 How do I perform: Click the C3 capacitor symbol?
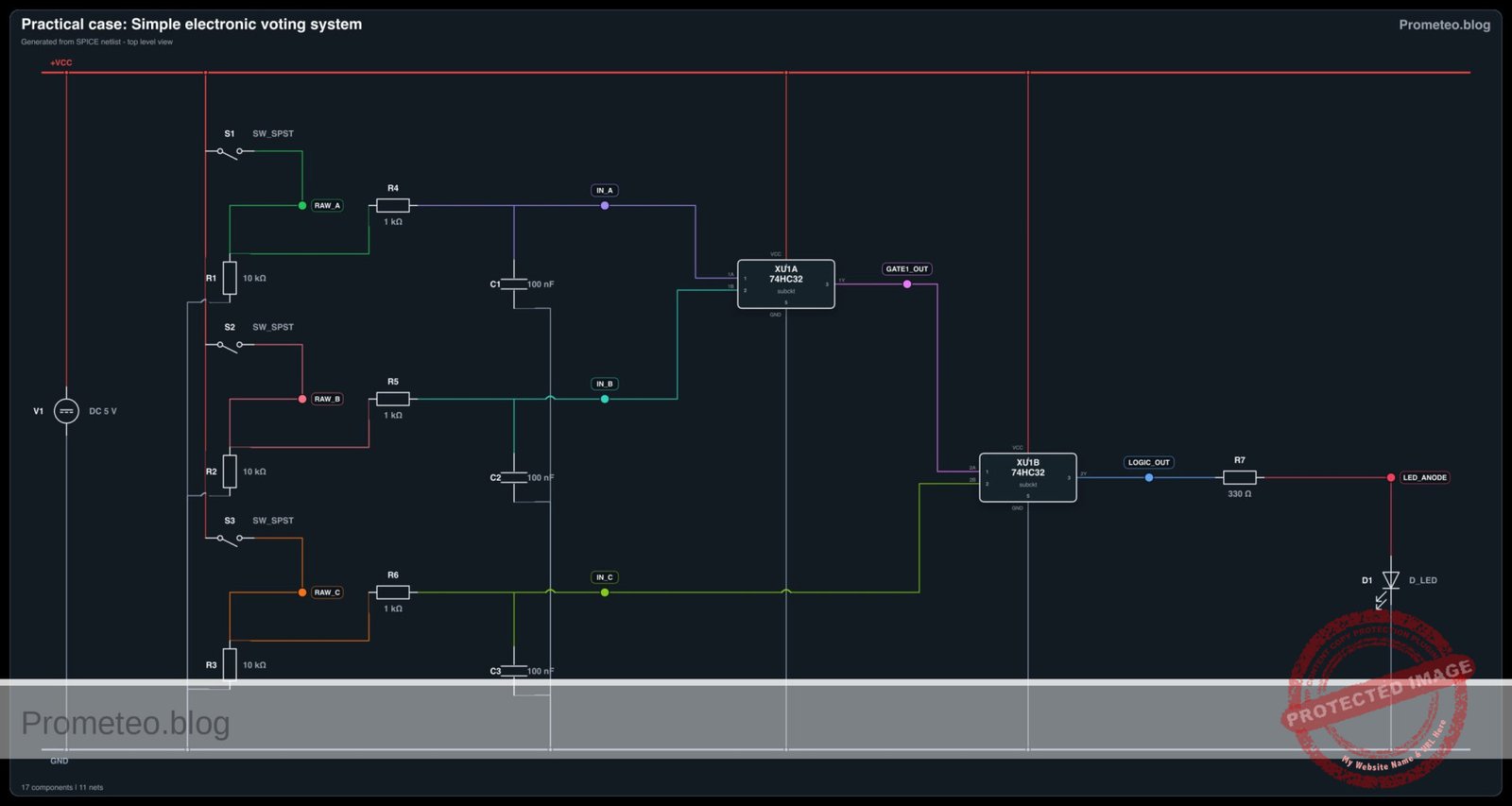pyautogui.click(x=514, y=671)
